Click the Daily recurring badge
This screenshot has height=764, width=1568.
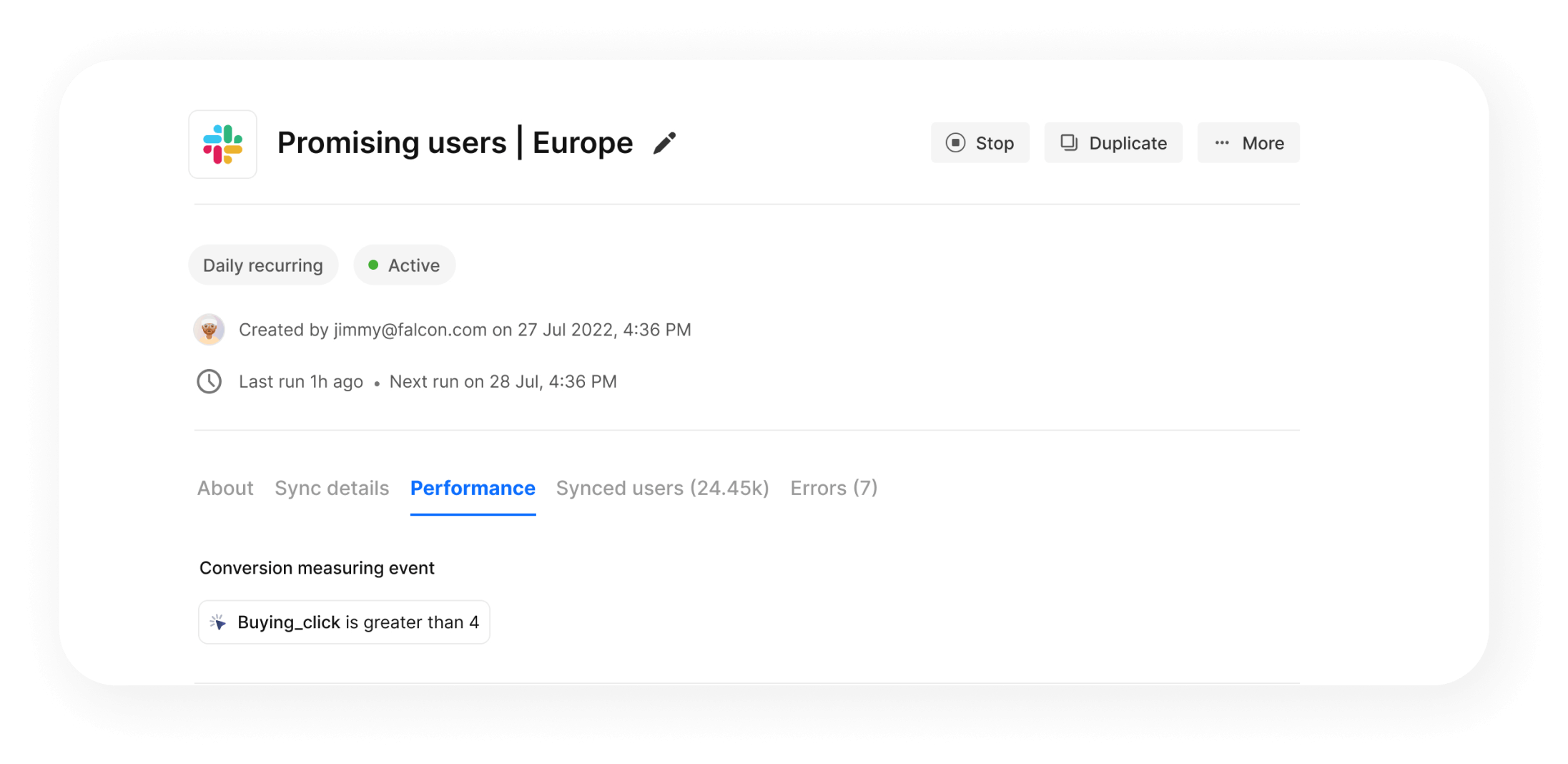click(263, 265)
